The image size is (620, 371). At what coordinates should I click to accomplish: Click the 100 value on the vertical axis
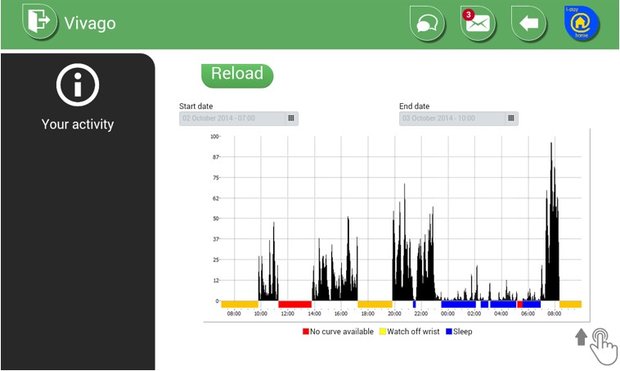pyautogui.click(x=214, y=136)
